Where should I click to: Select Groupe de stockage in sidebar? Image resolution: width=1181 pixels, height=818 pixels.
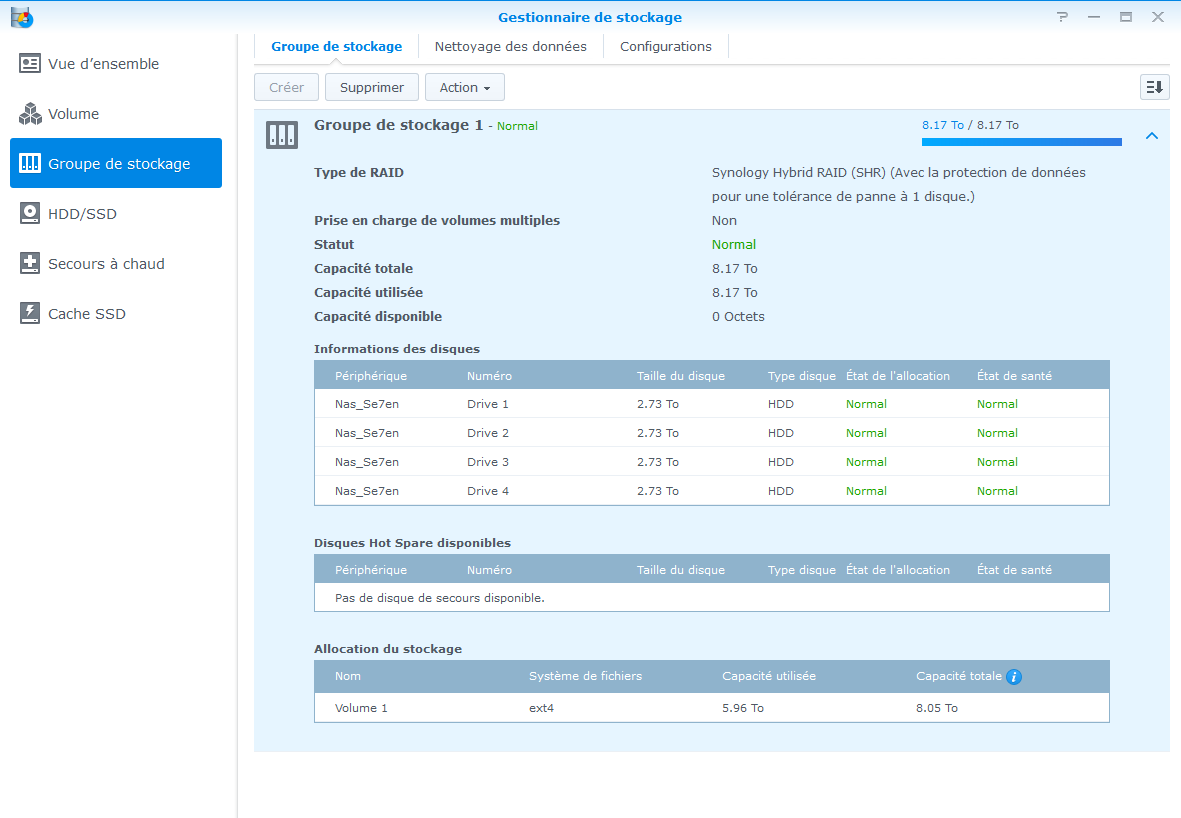116,164
